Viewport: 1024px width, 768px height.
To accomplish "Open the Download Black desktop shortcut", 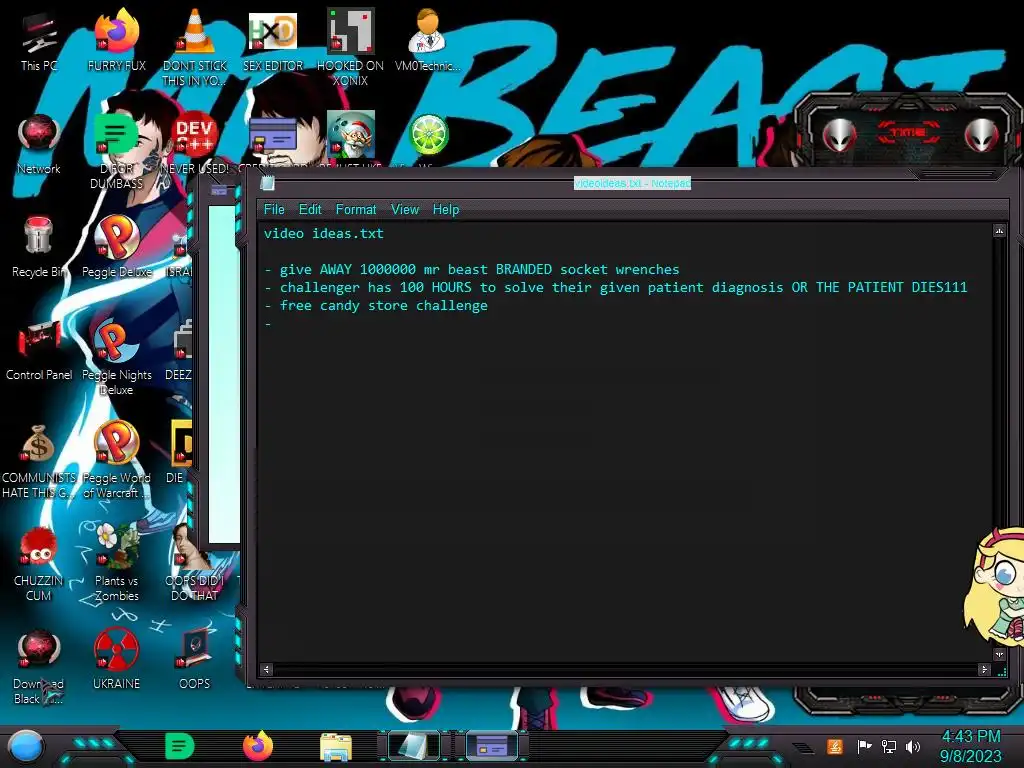I will (x=39, y=667).
